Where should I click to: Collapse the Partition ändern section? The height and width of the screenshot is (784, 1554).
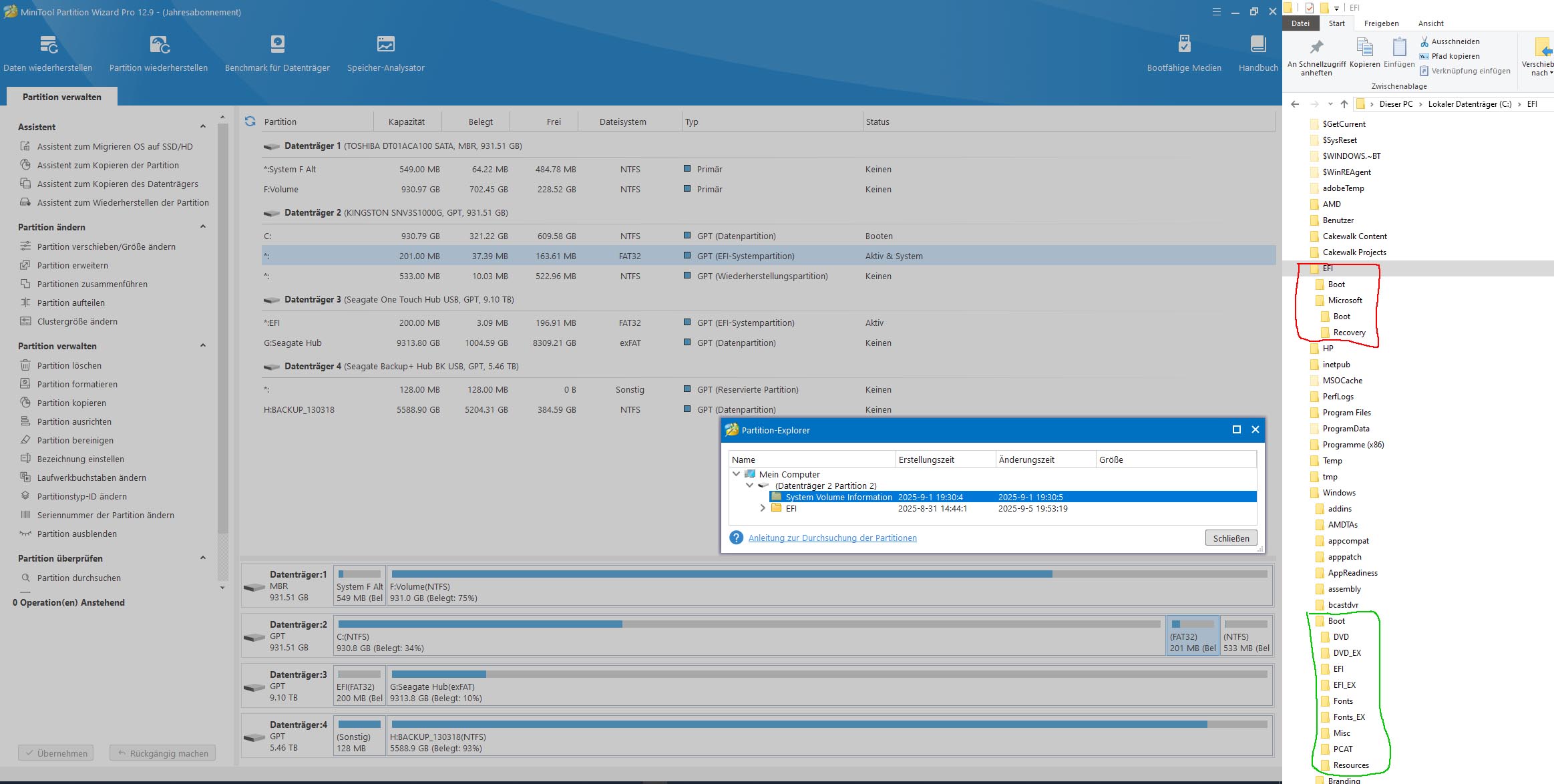point(203,227)
